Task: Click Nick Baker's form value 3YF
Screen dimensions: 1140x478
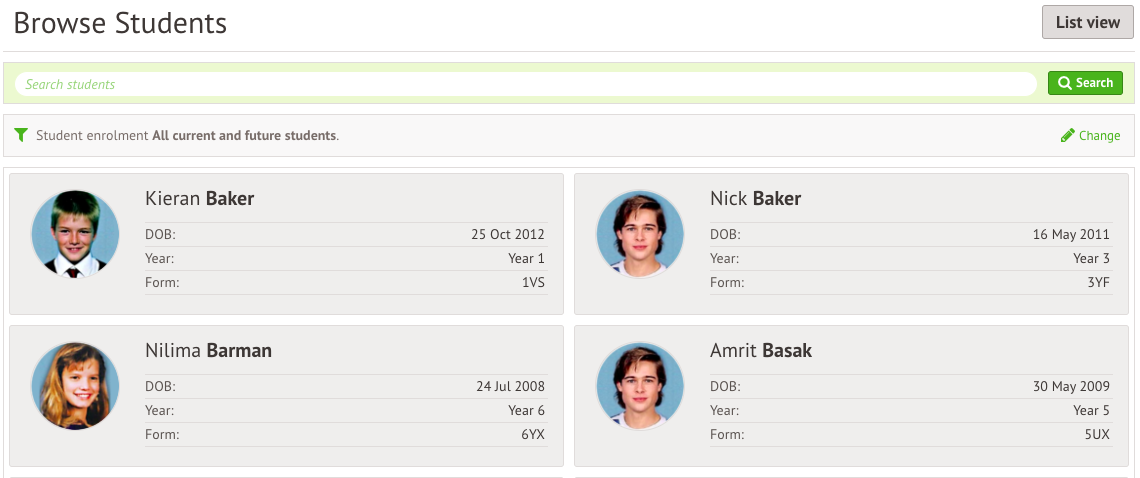Action: pyautogui.click(x=1098, y=283)
